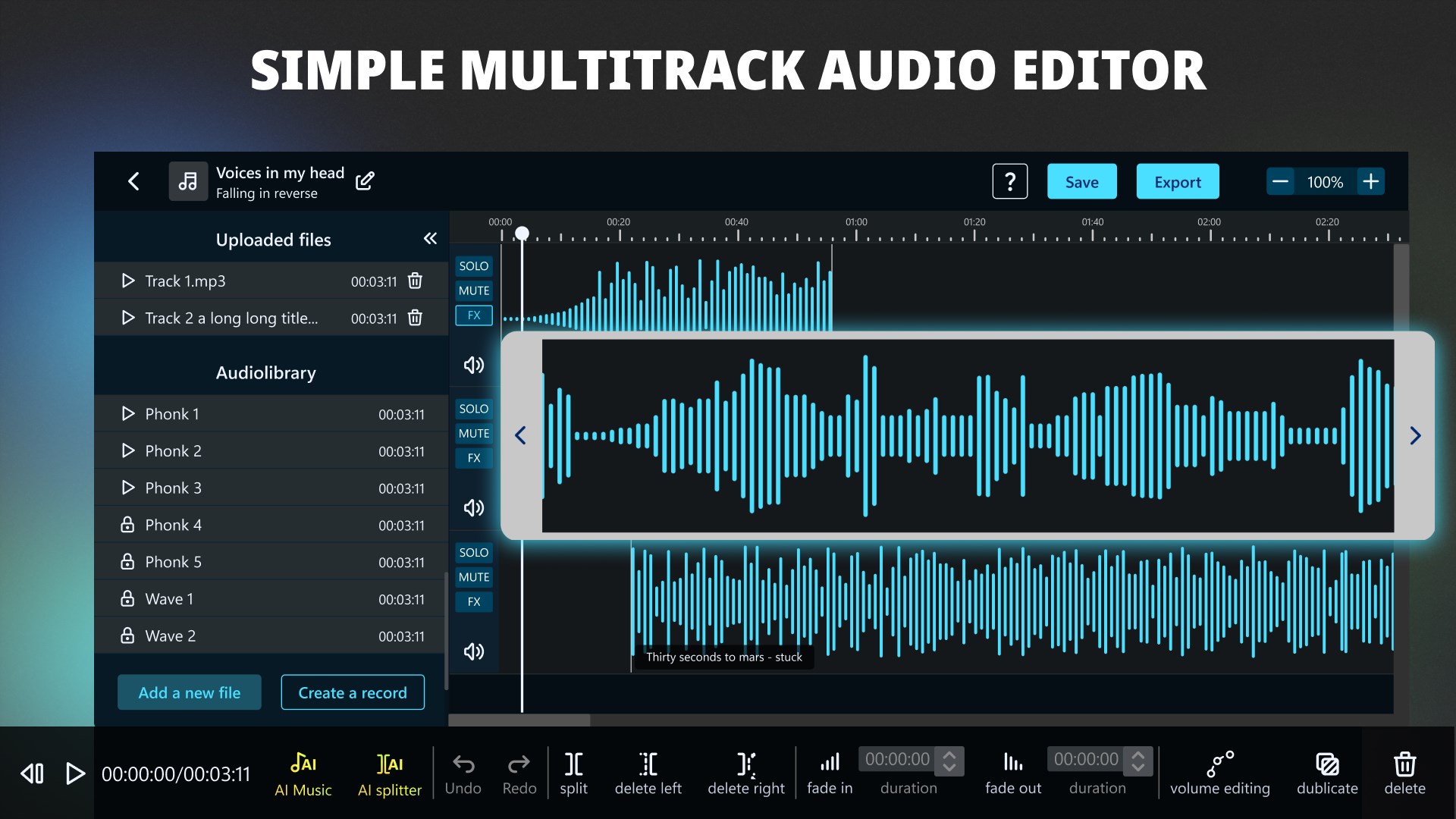Collapse the Uploaded files panel
The width and height of the screenshot is (1456, 819).
click(430, 238)
